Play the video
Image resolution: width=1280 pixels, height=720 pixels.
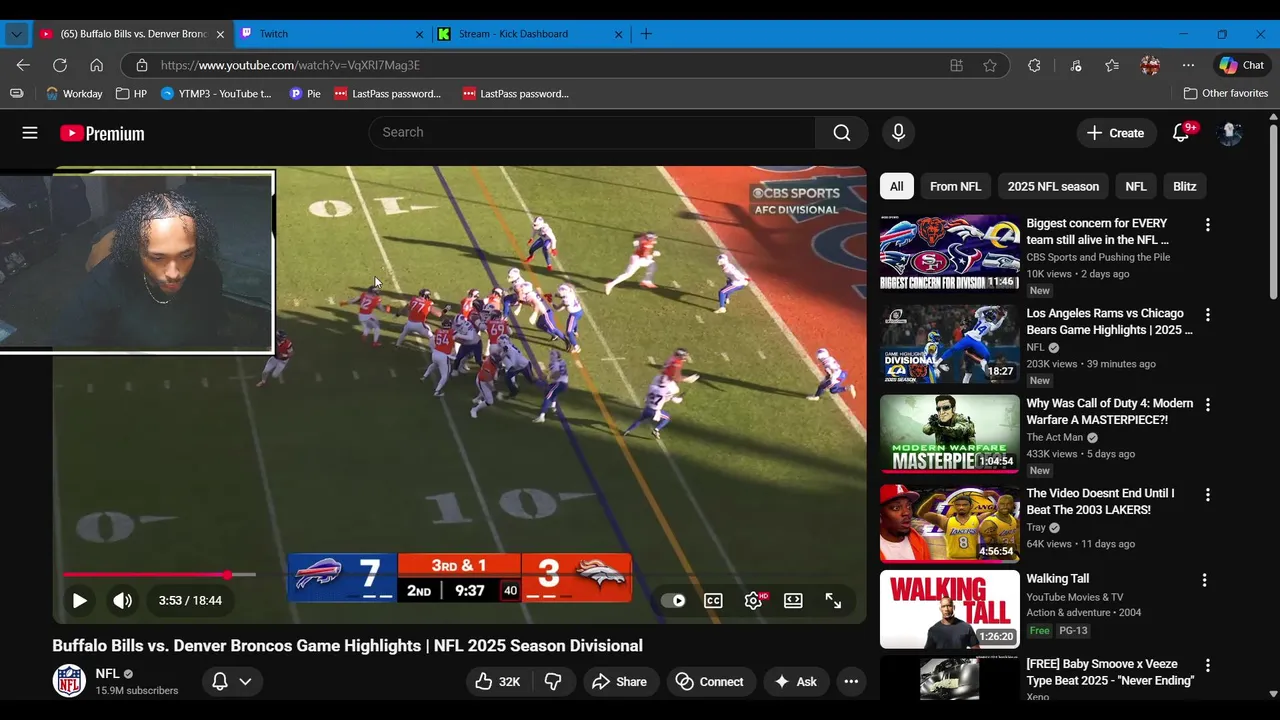[79, 601]
